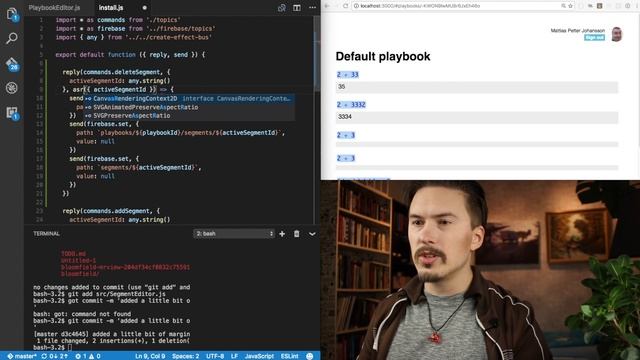This screenshot has height=360, width=640.
Task: Choose SVGAnimatedPreserveAspectRatio autocomplete suggestion
Action: pyautogui.click(x=189, y=107)
